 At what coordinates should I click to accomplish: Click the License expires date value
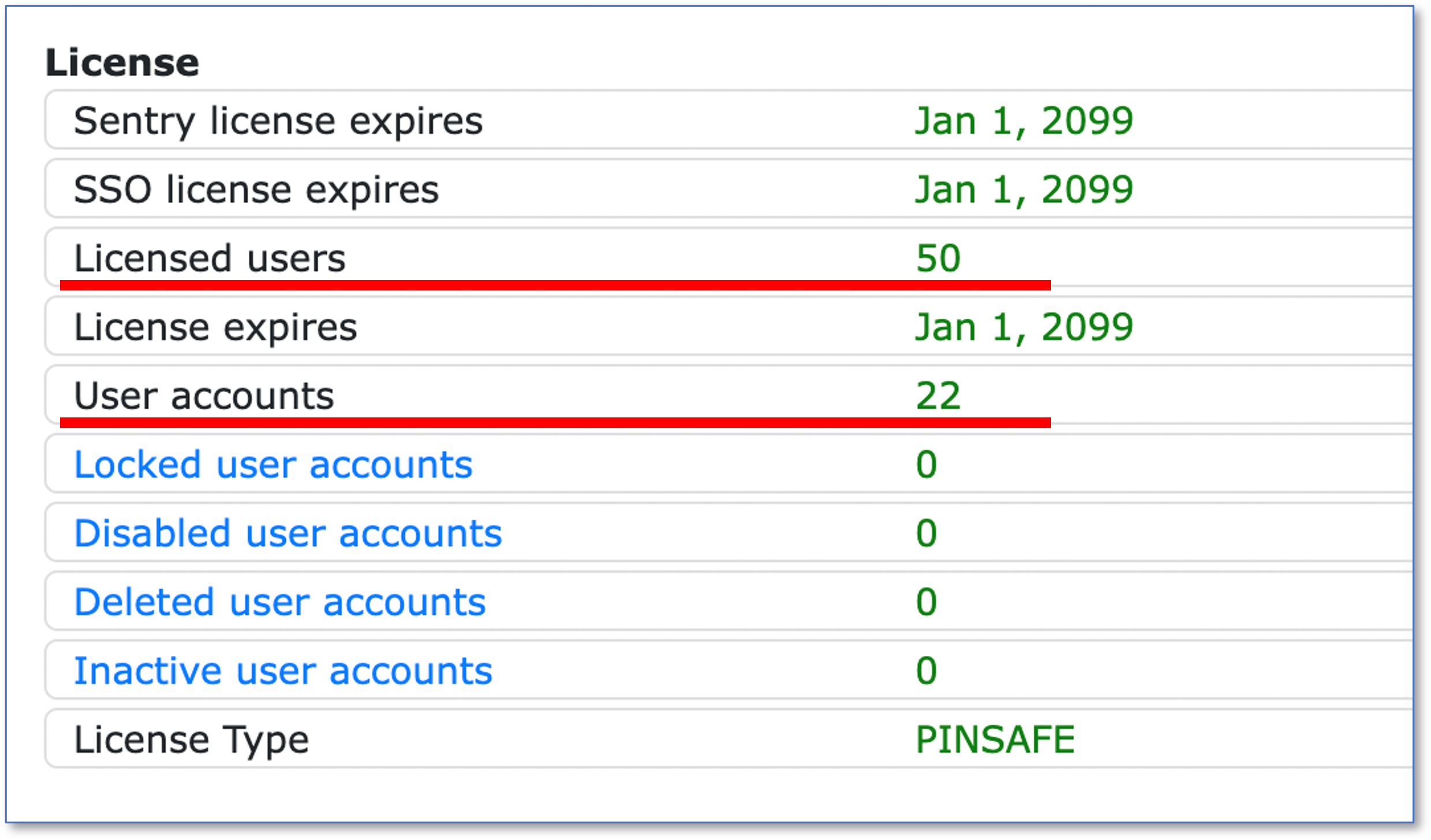1024,327
